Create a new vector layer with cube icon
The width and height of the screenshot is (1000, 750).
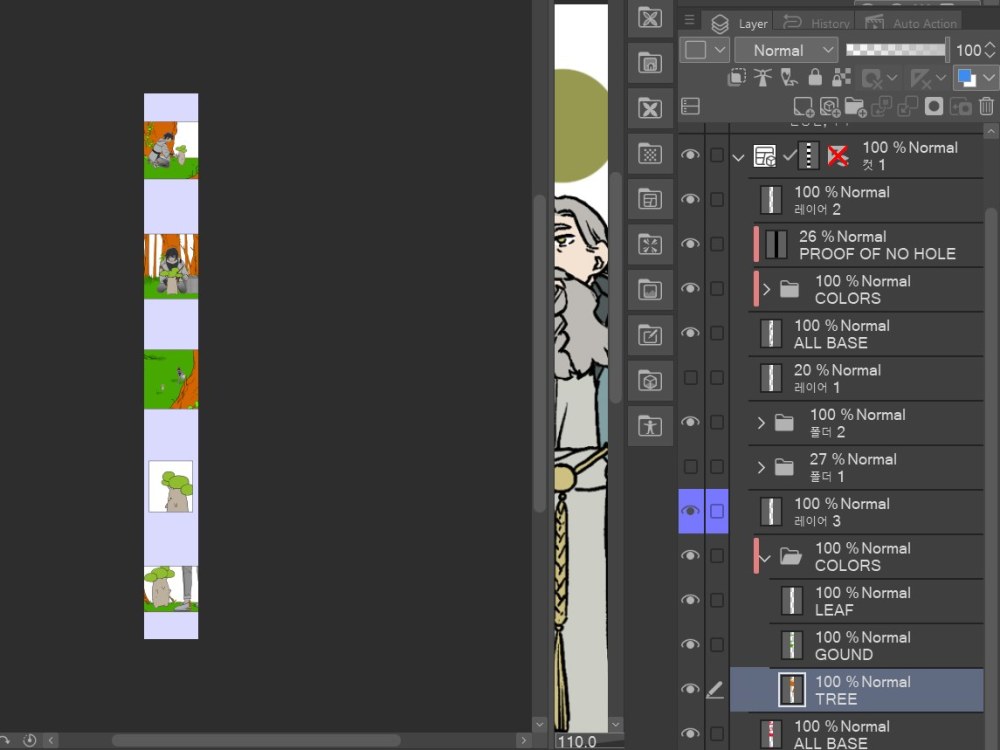pos(829,107)
